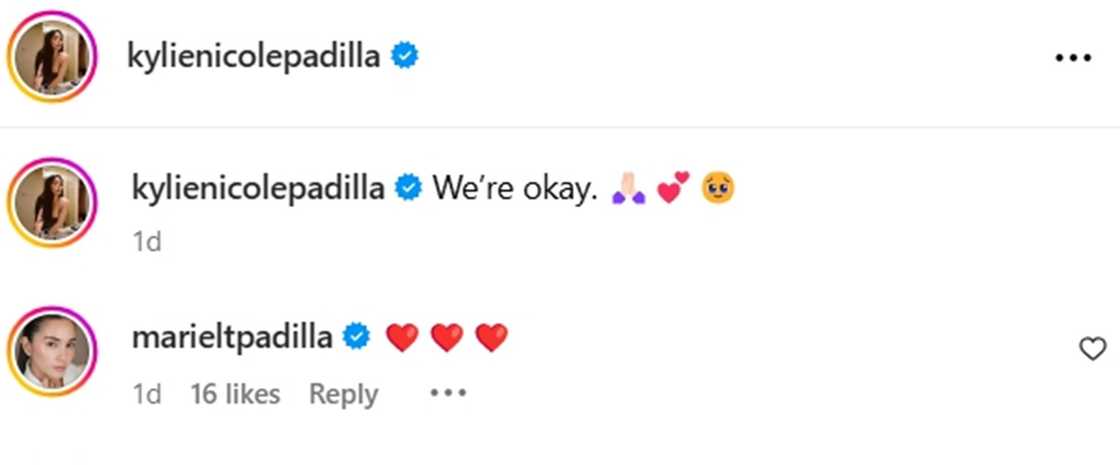The image size is (1120, 465).
Task: Open the marieltpadilla username link
Action: coord(231,338)
